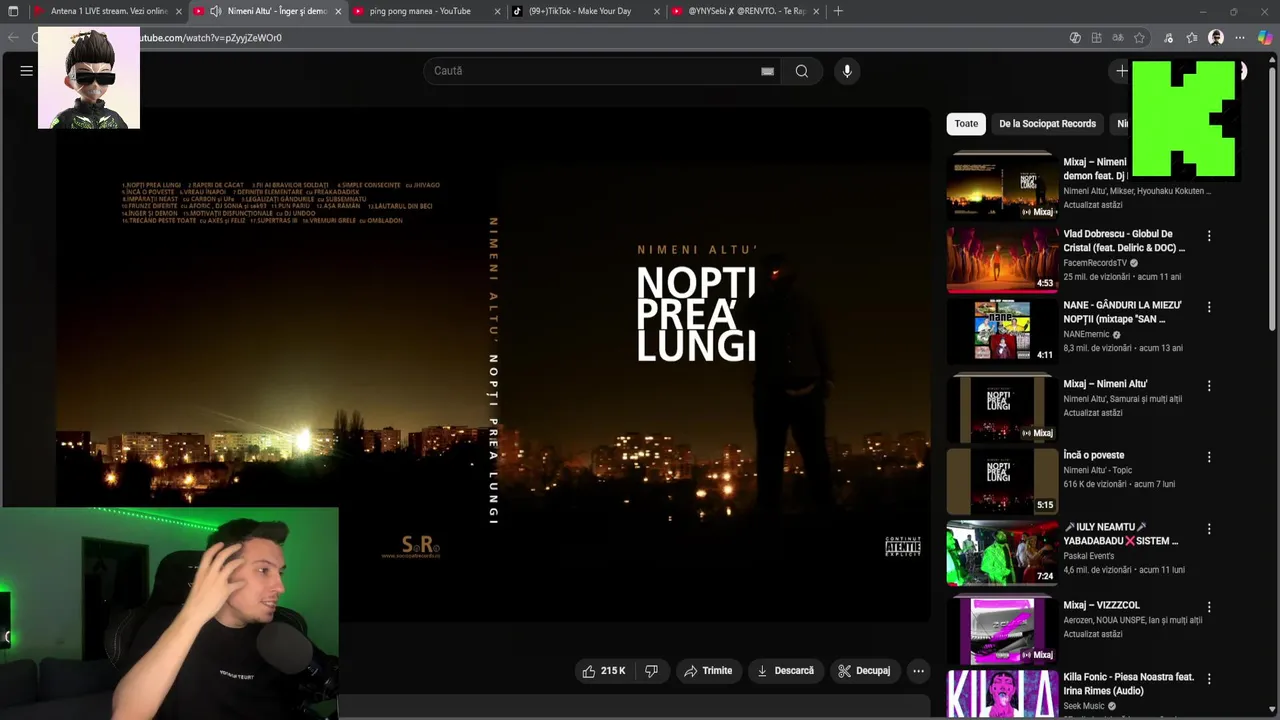Open NANEmernic channel name
This screenshot has width=1280, height=720.
(x=1086, y=335)
